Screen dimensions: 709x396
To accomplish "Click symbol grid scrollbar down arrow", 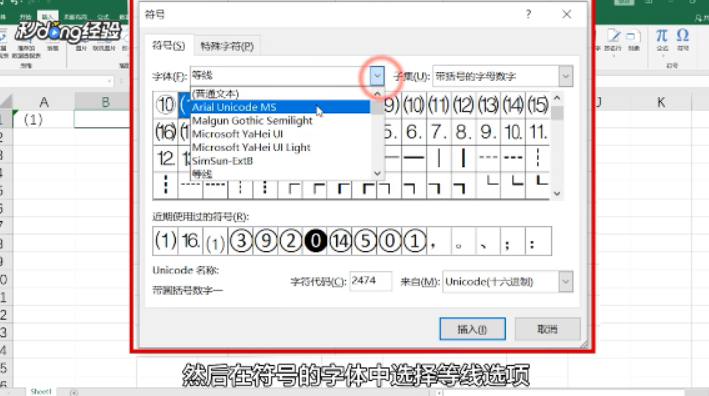I will (557, 193).
